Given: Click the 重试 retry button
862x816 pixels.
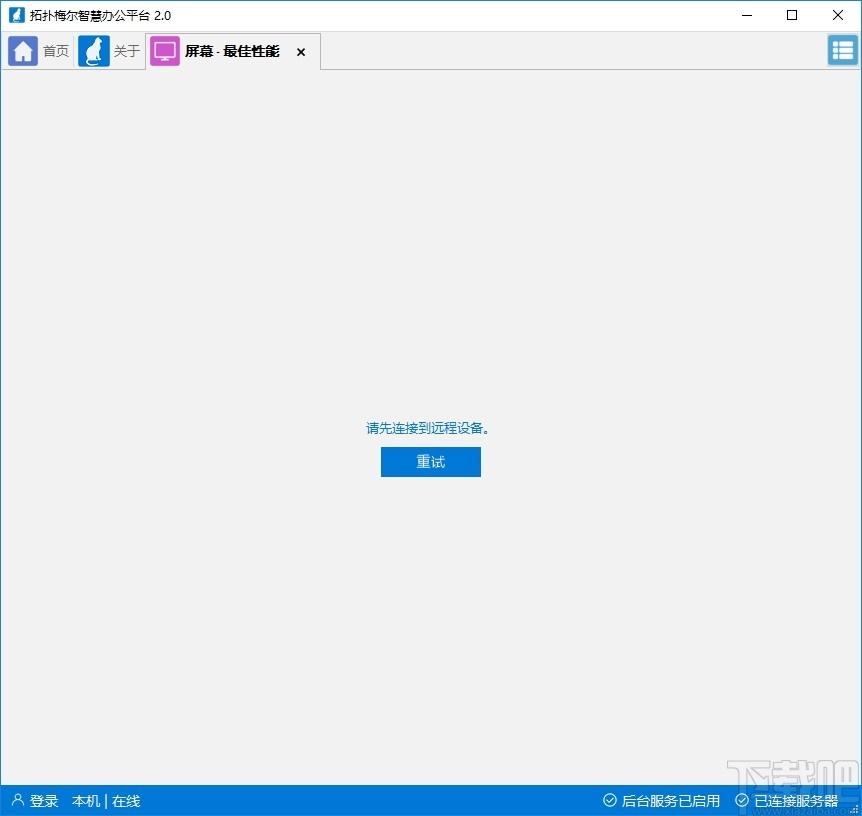Looking at the screenshot, I should pos(430,462).
